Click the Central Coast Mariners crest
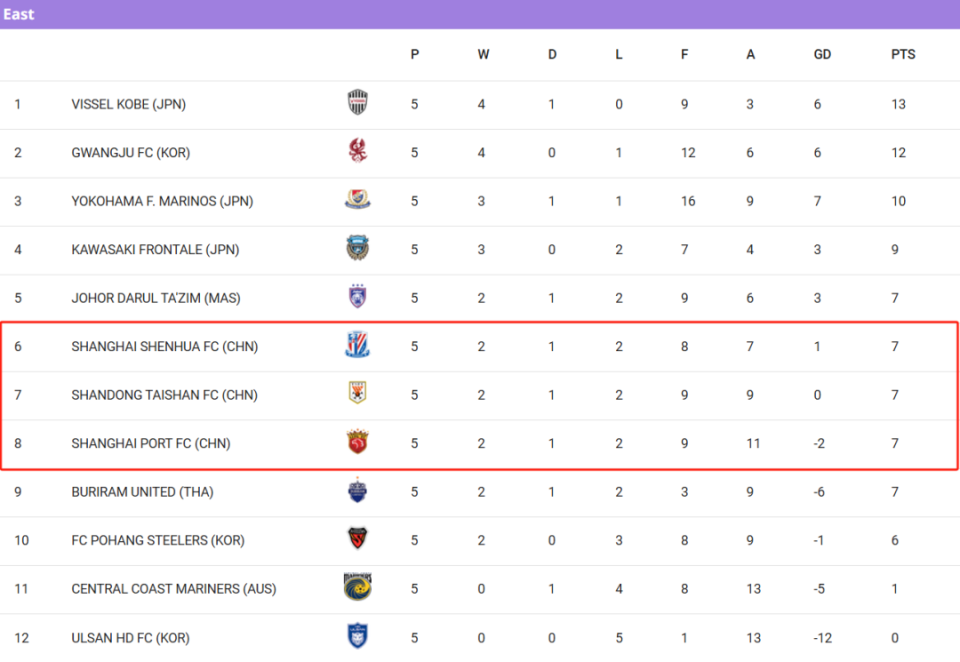The image size is (960, 662). (358, 588)
